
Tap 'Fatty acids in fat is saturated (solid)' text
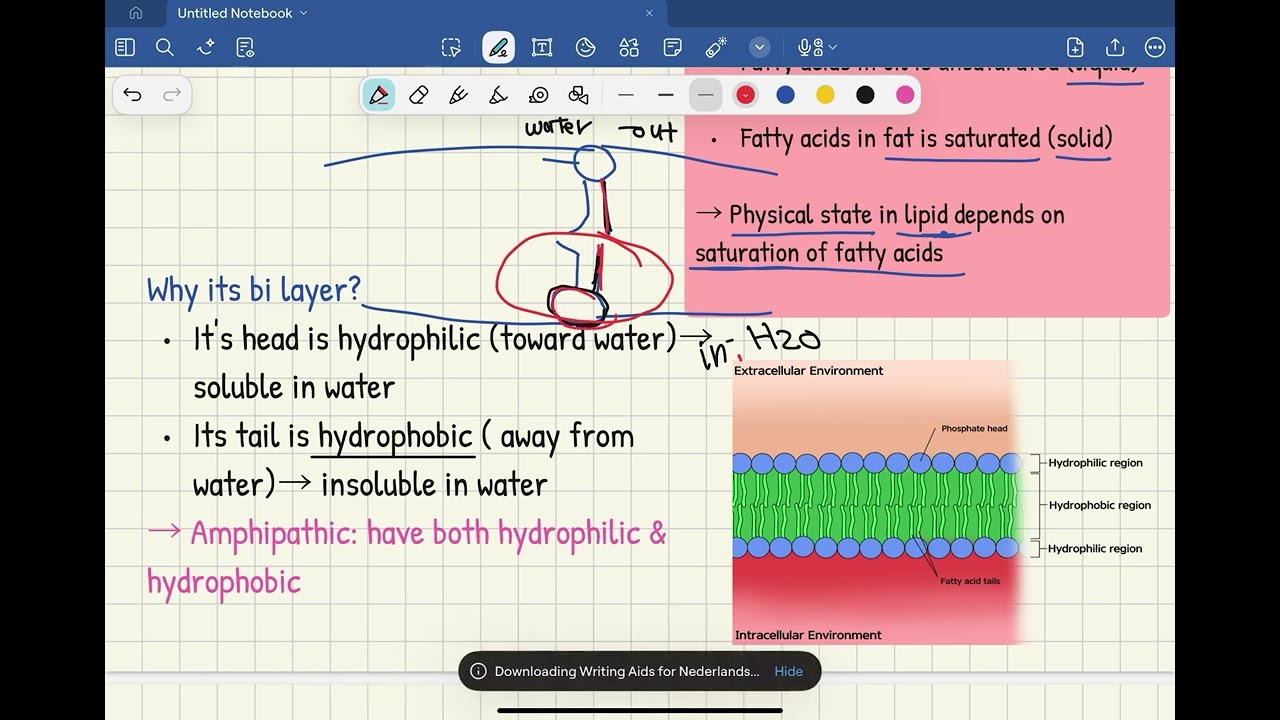coord(926,138)
